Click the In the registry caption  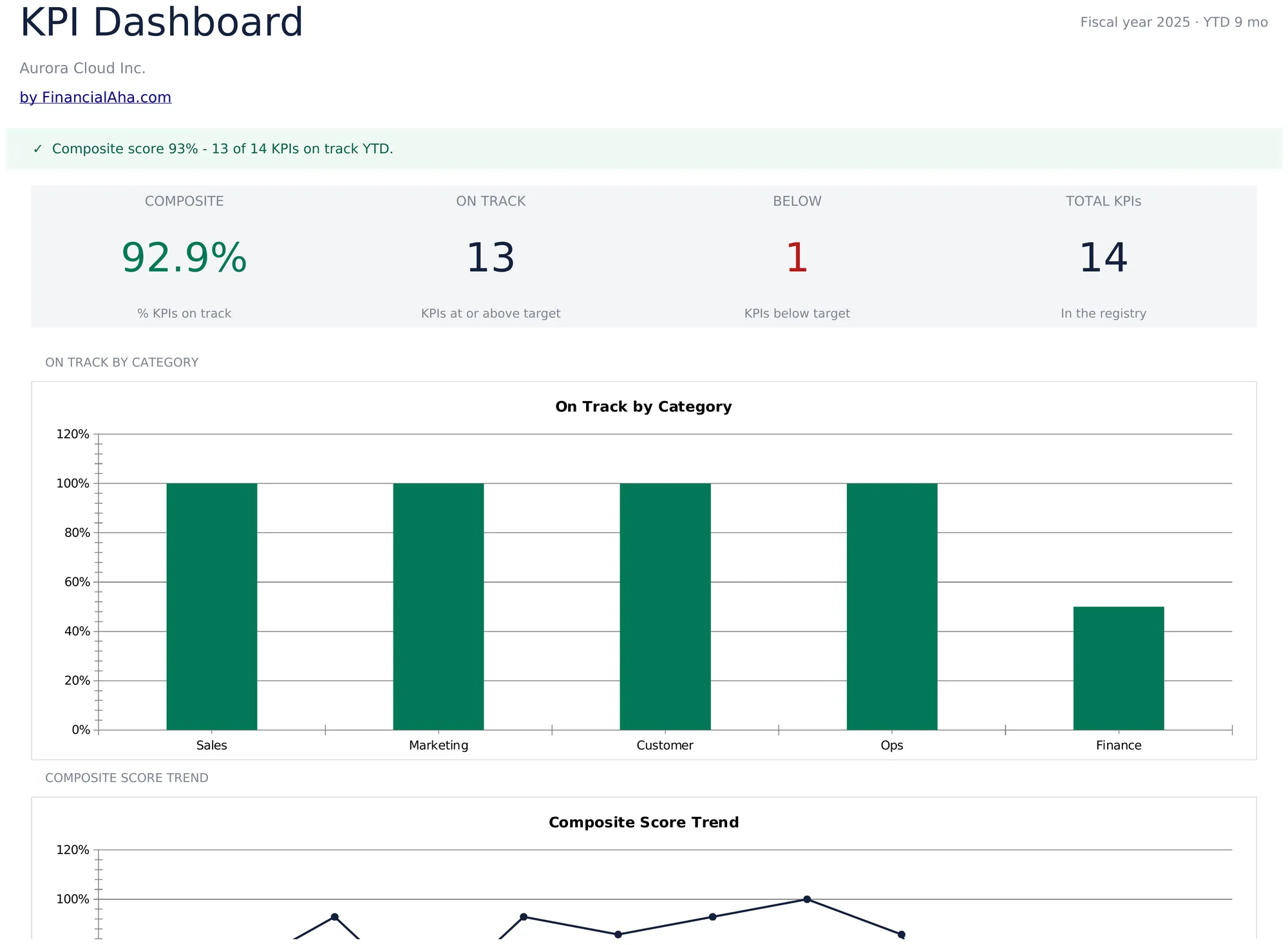pos(1104,313)
